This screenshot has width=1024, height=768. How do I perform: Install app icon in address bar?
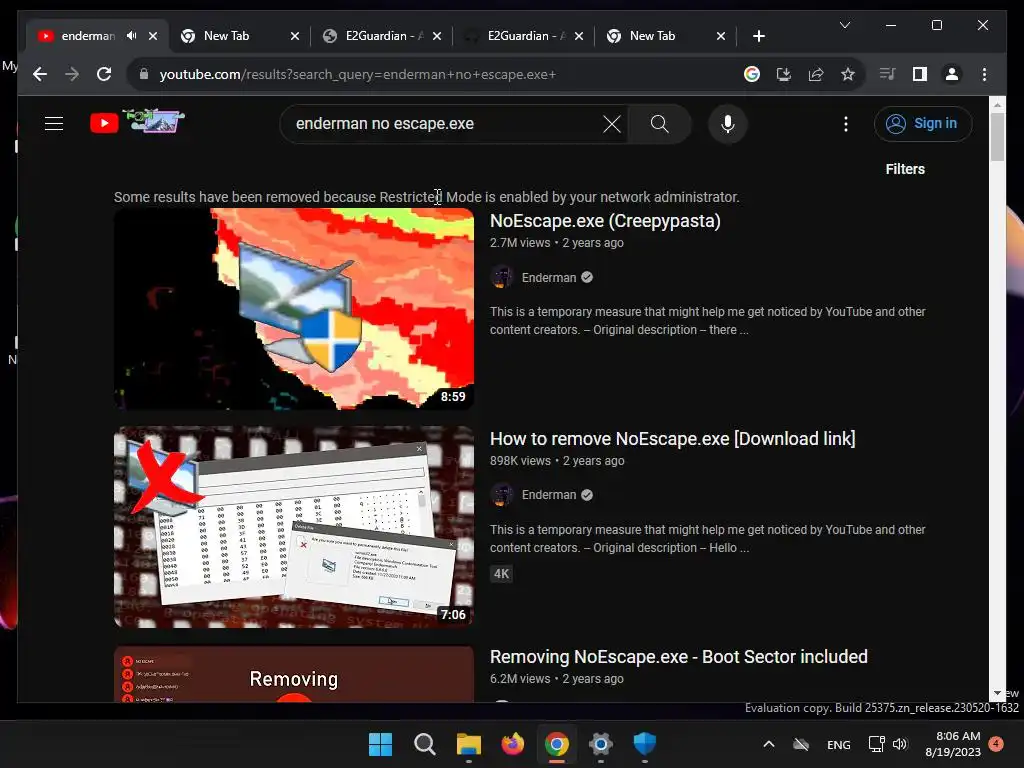[x=784, y=74]
